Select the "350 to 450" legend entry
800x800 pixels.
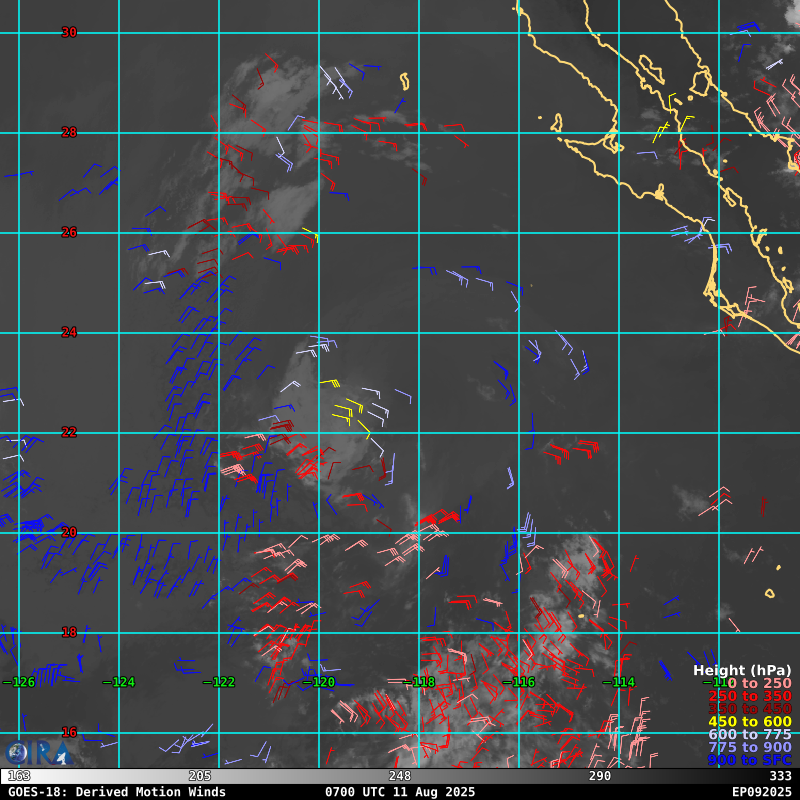[x=749, y=709]
